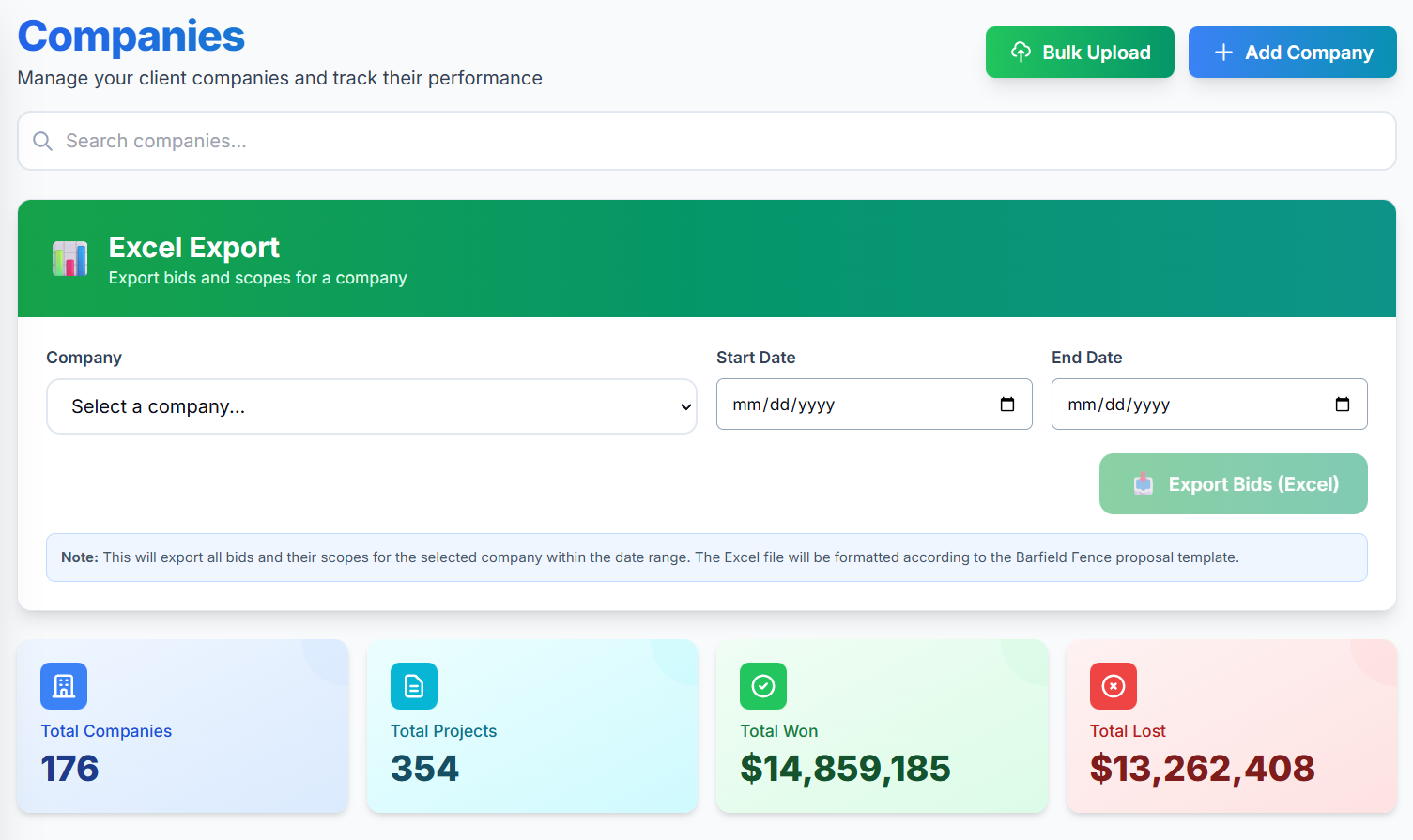The image size is (1413, 840).
Task: Click the Companies page heading
Action: point(131,37)
